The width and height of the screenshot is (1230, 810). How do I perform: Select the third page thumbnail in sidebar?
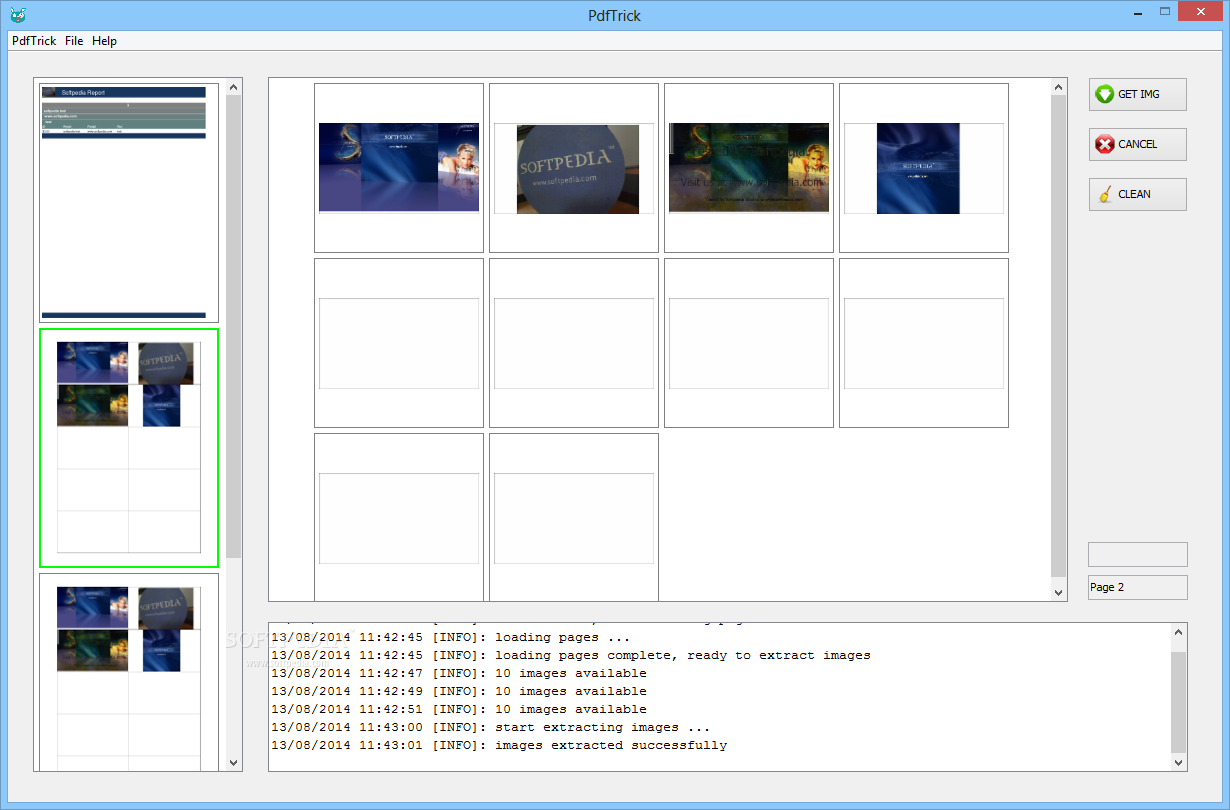[129, 672]
